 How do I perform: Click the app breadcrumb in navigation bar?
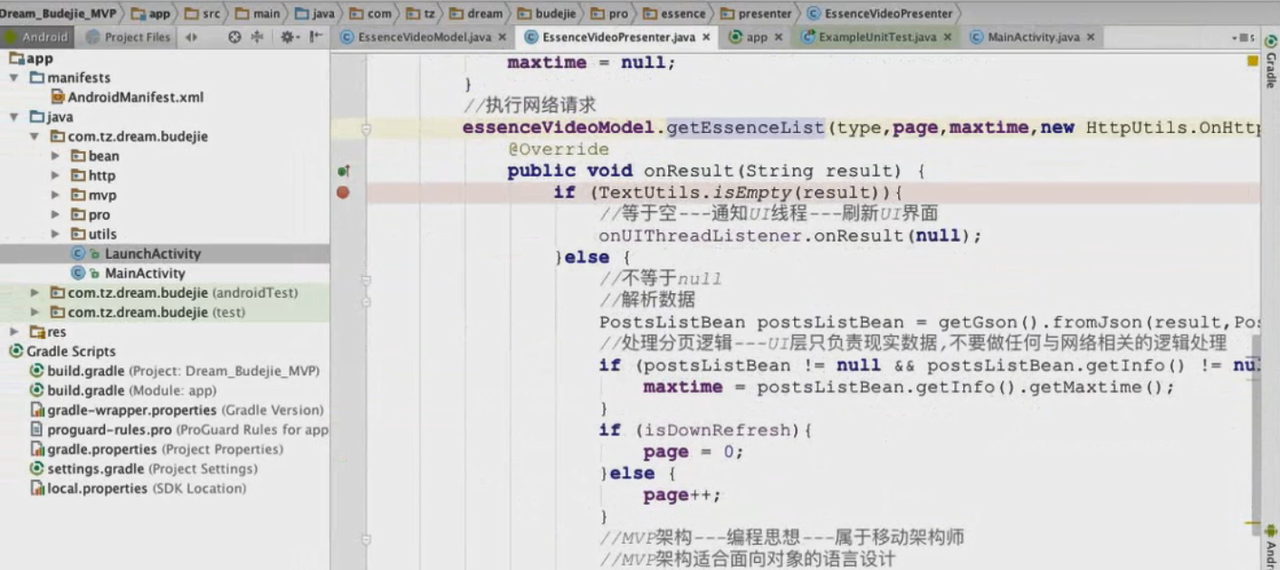pyautogui.click(x=151, y=13)
